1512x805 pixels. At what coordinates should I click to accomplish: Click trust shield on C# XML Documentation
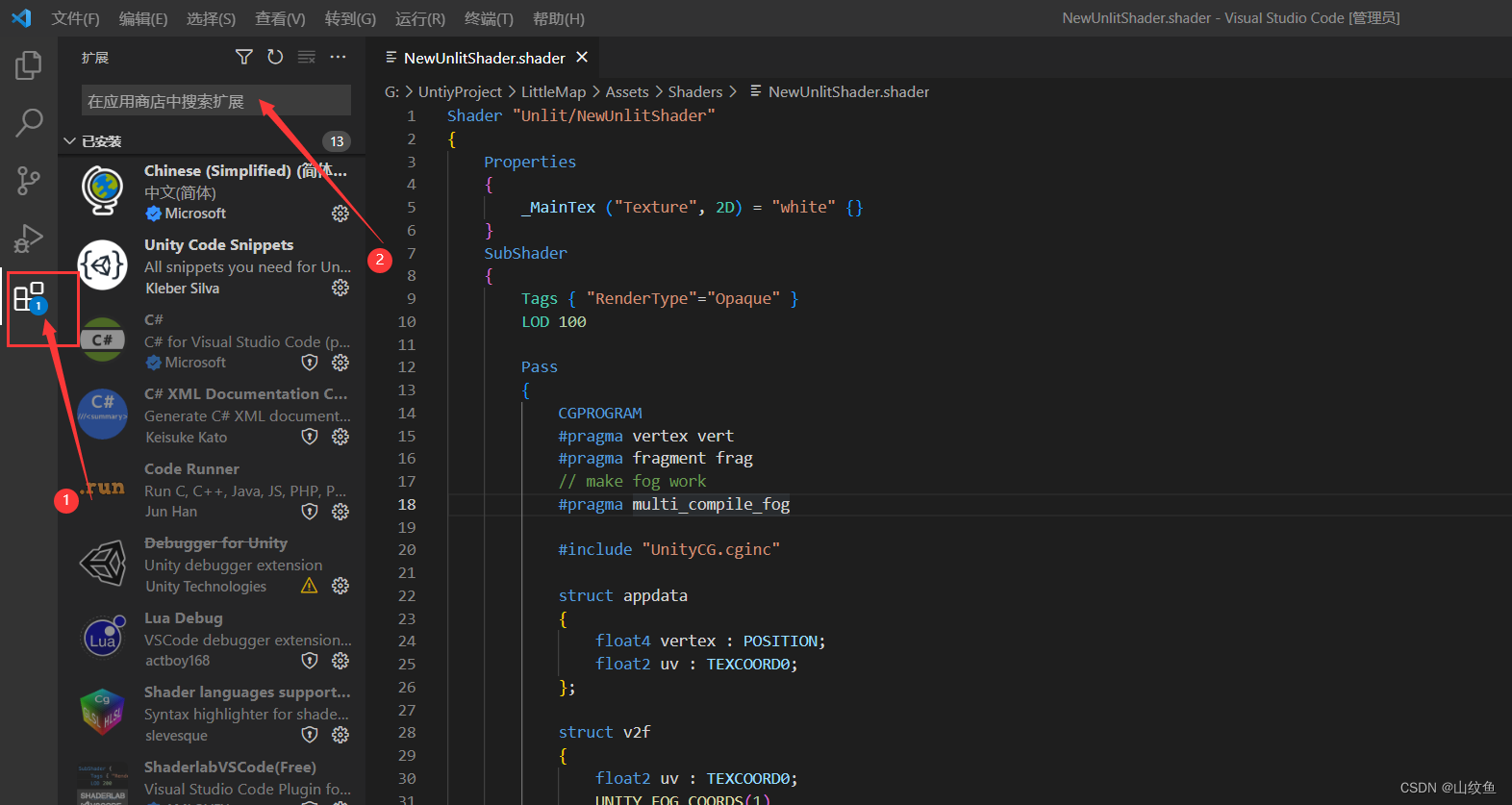pyautogui.click(x=310, y=437)
